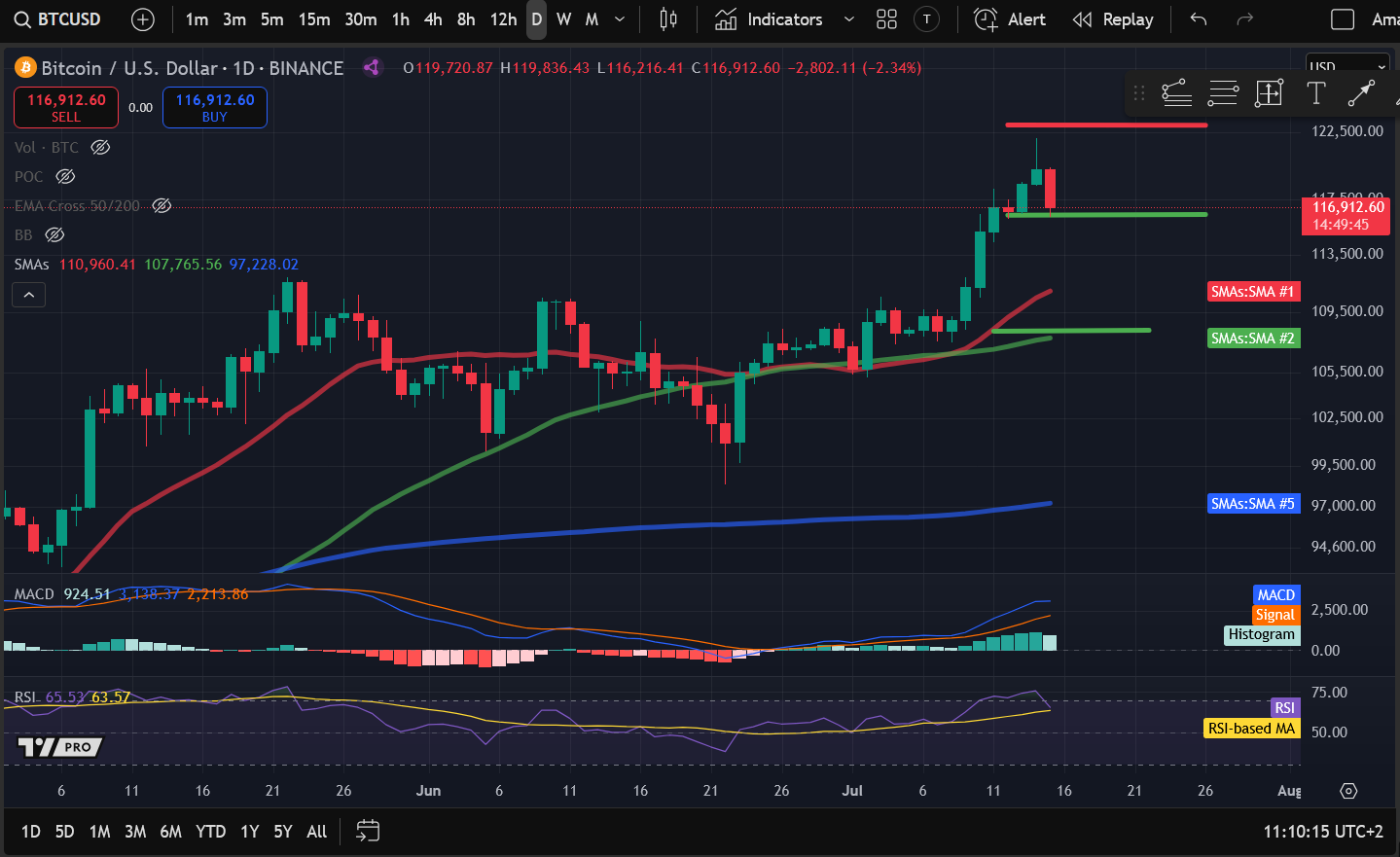Start bar Replay mode
Screen dimensions: 1400x857
click(x=1113, y=19)
